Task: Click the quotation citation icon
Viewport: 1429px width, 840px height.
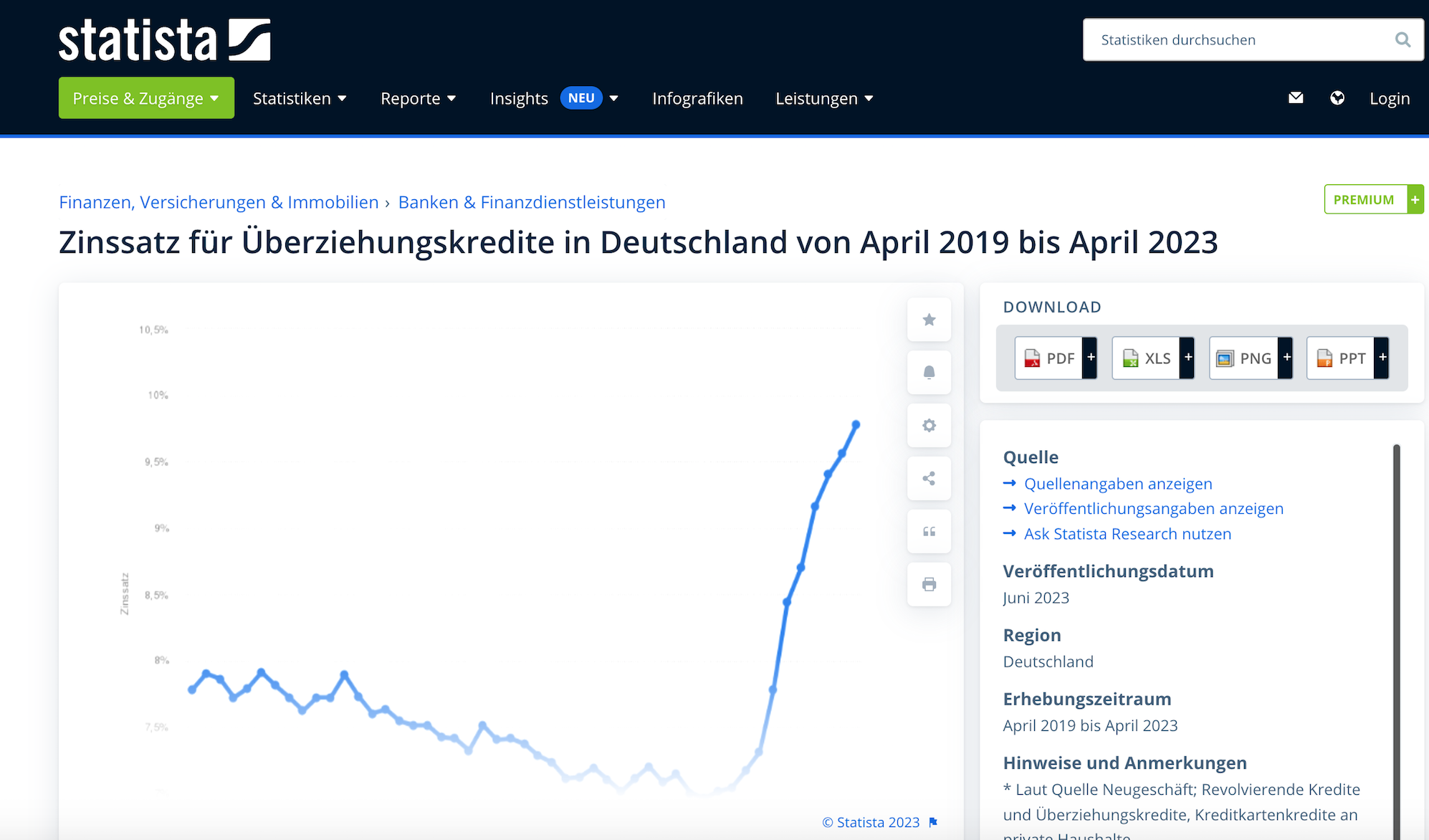Action: 929,532
